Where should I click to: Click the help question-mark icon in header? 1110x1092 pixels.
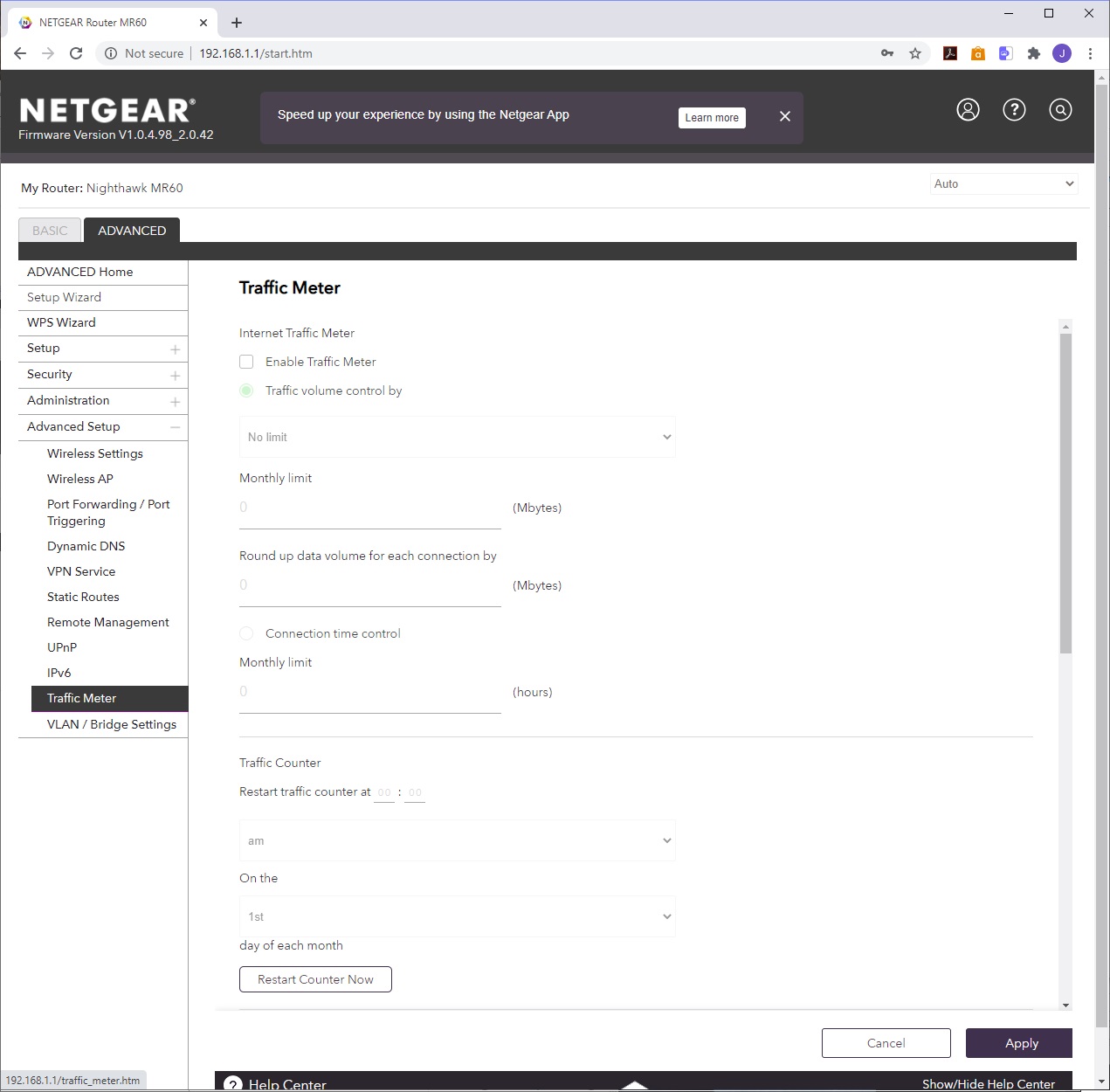(1014, 109)
